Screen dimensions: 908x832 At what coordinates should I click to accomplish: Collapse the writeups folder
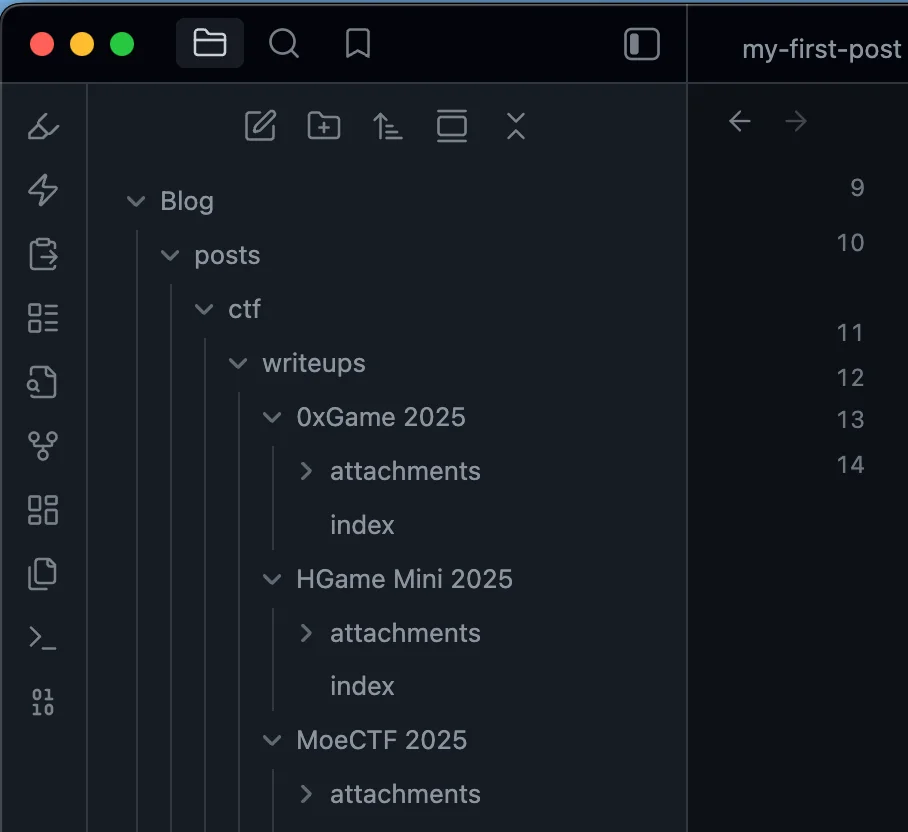tap(238, 364)
